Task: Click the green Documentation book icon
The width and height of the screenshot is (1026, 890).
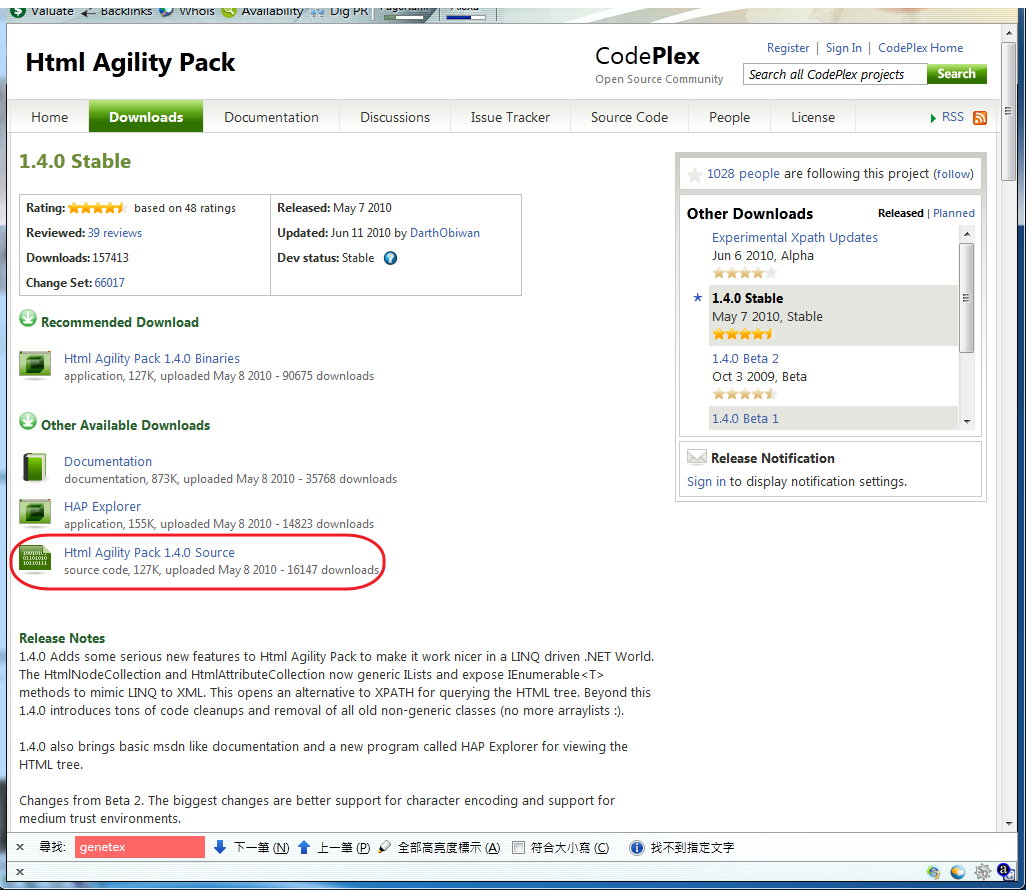Action: coord(35,467)
